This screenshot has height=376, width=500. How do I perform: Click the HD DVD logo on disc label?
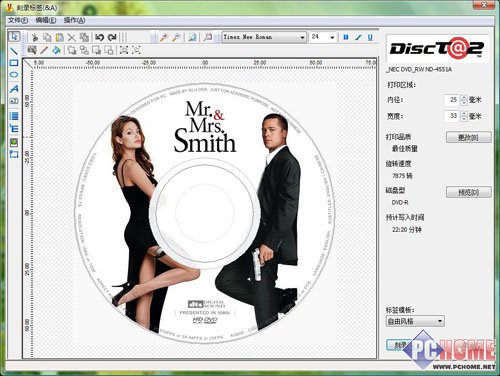pos(205,320)
